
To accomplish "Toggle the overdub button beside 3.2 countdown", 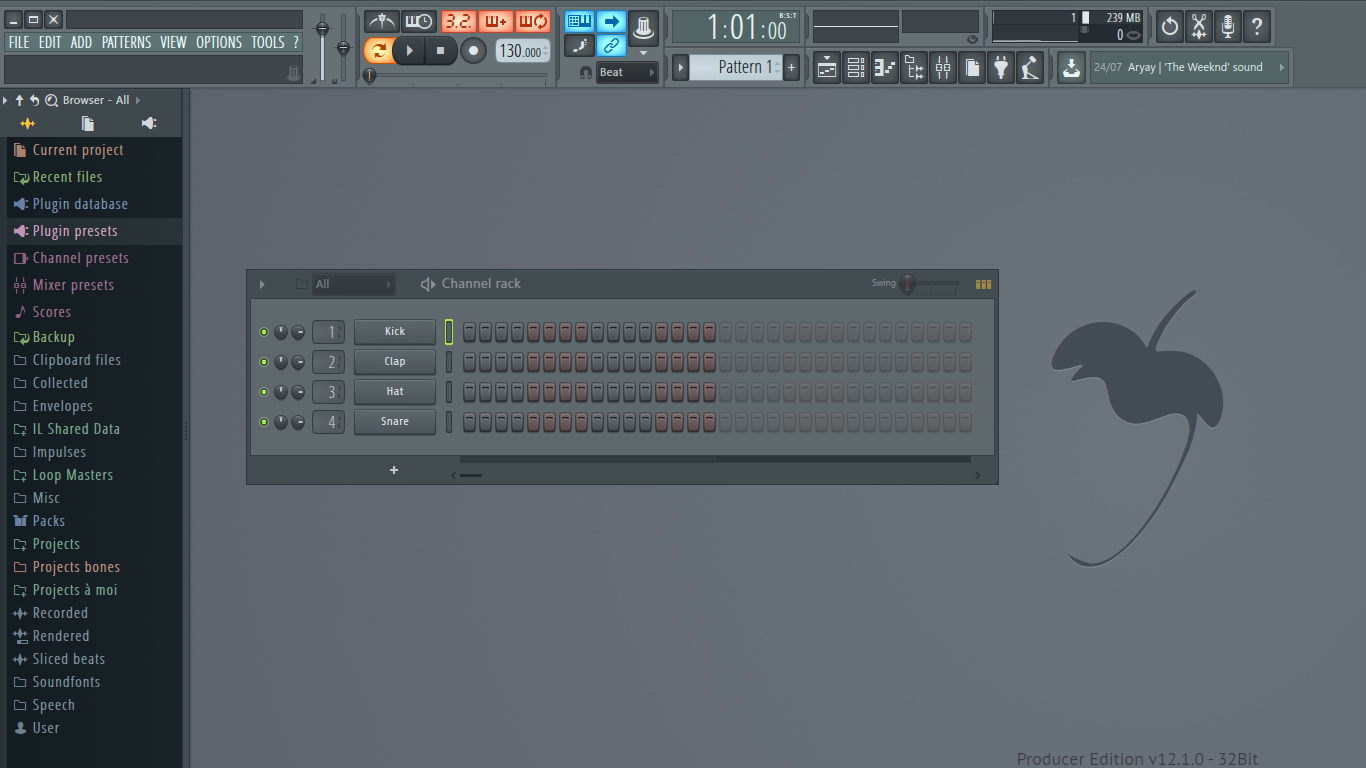I will pyautogui.click(x=496, y=21).
